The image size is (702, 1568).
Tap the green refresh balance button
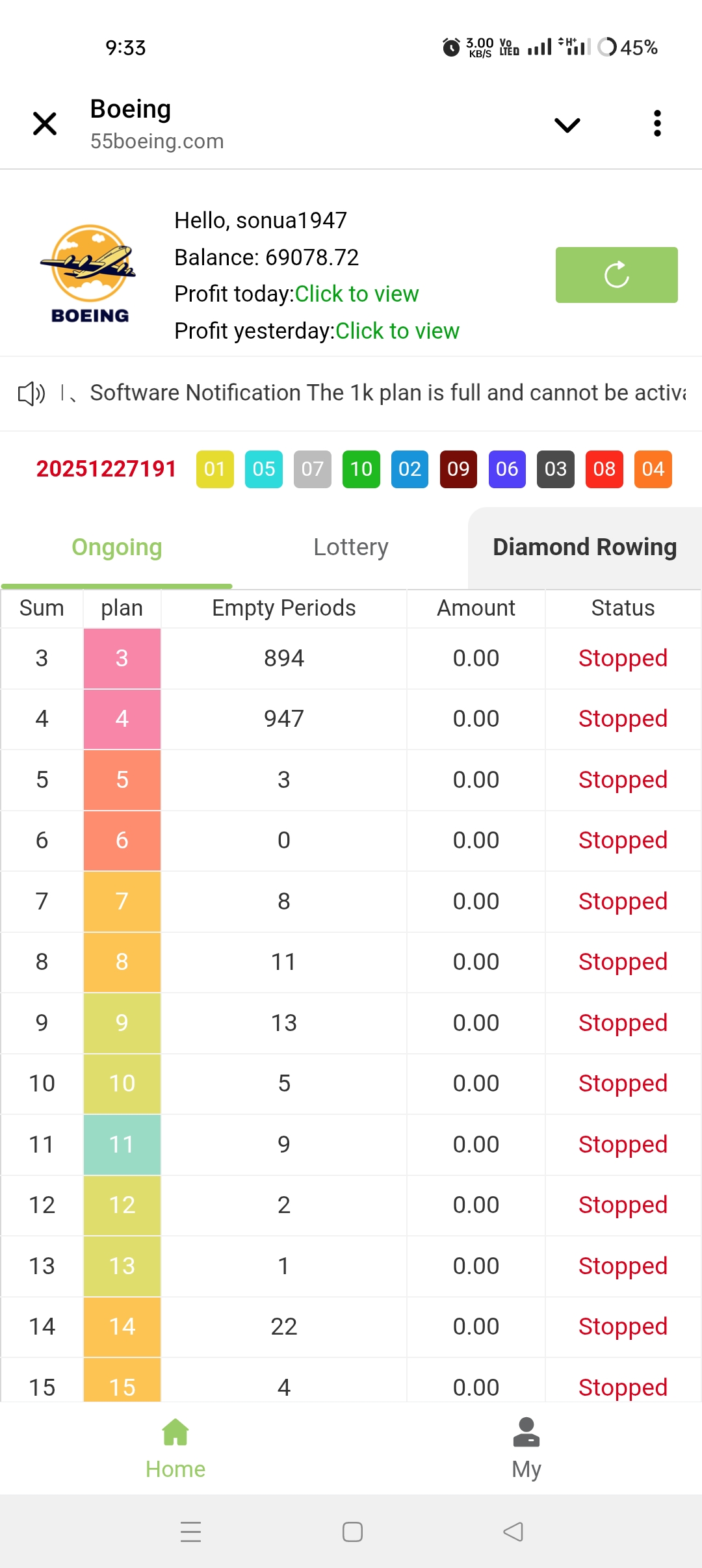point(616,275)
